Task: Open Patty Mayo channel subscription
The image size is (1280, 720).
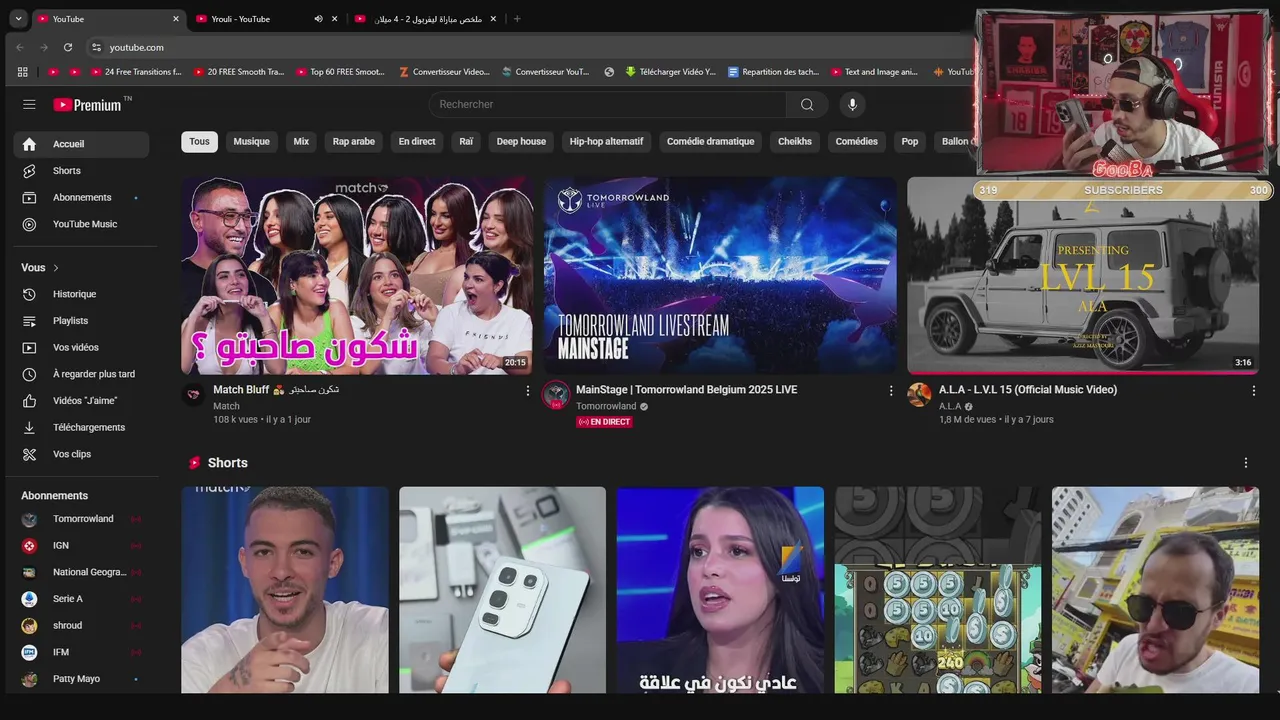Action: 81,679
